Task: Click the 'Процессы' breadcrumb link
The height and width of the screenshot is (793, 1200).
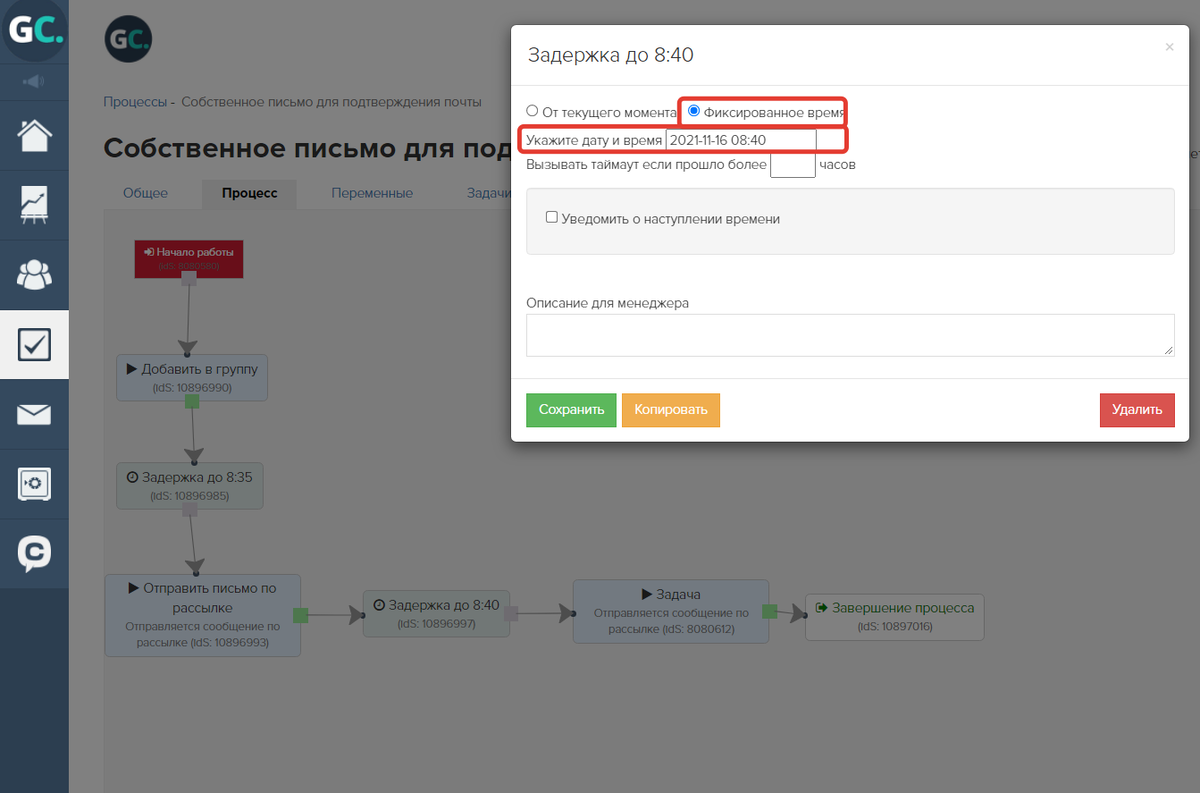Action: pos(136,102)
